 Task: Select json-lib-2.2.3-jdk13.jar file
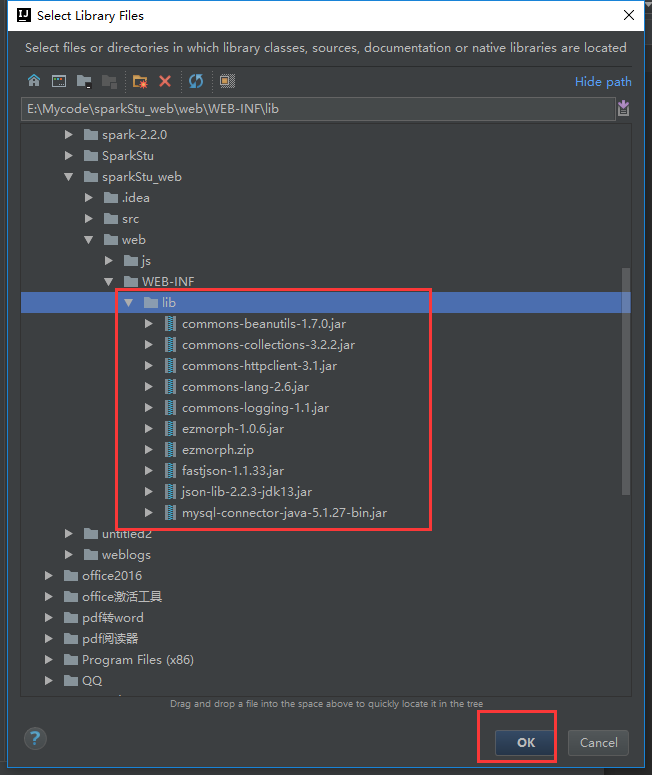247,492
